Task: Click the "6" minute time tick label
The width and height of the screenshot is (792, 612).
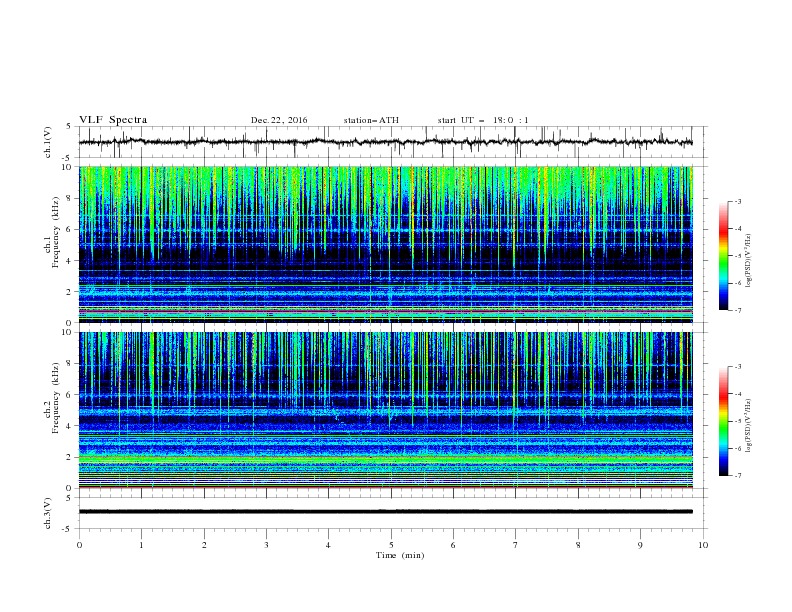Action: (x=453, y=545)
